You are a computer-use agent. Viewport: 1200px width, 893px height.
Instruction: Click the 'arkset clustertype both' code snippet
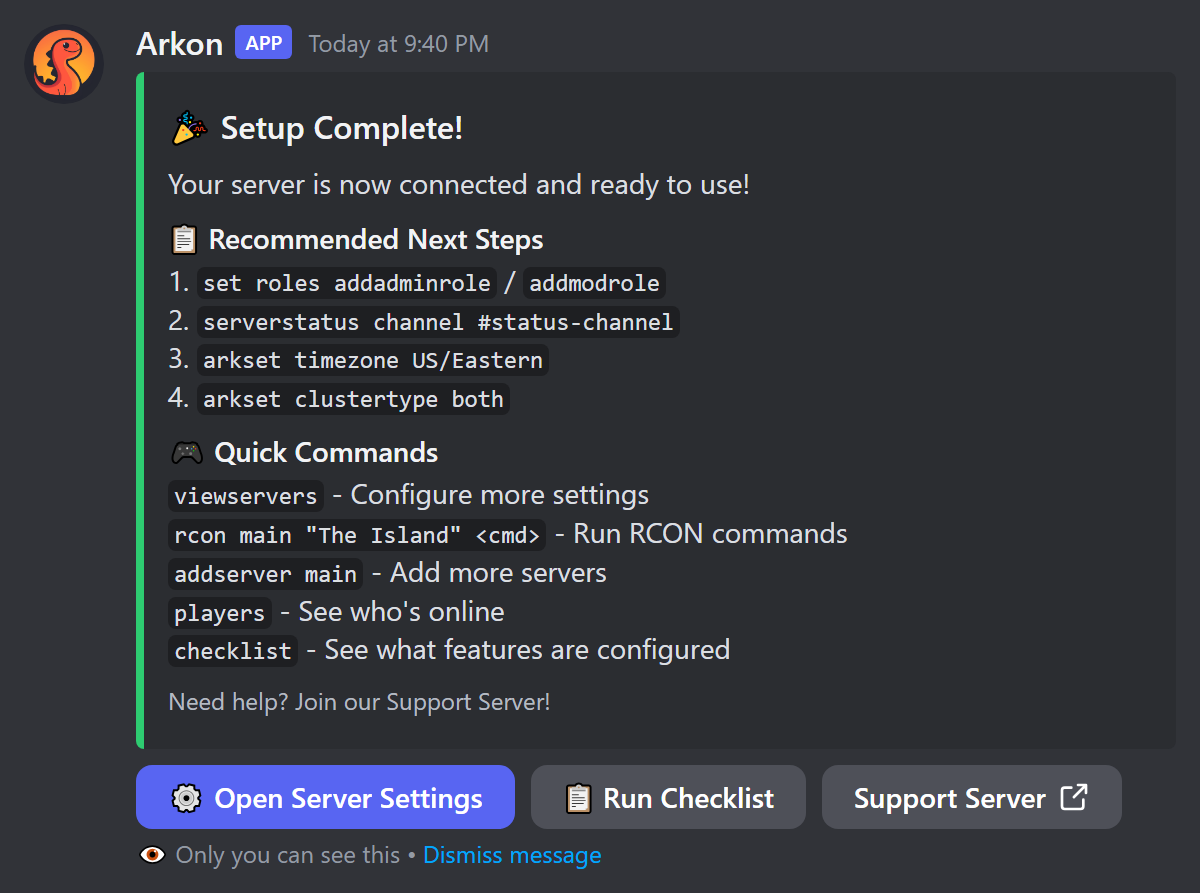tap(353, 399)
